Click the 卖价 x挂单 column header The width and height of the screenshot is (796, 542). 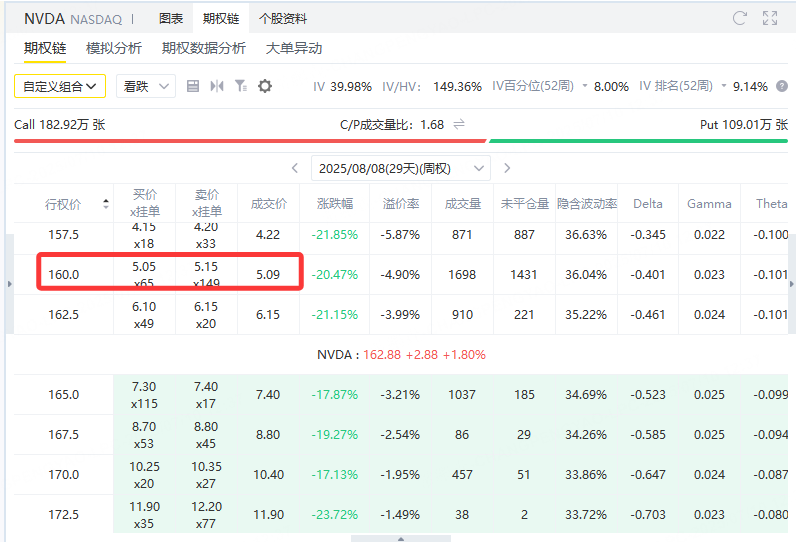pyautogui.click(x=207, y=203)
